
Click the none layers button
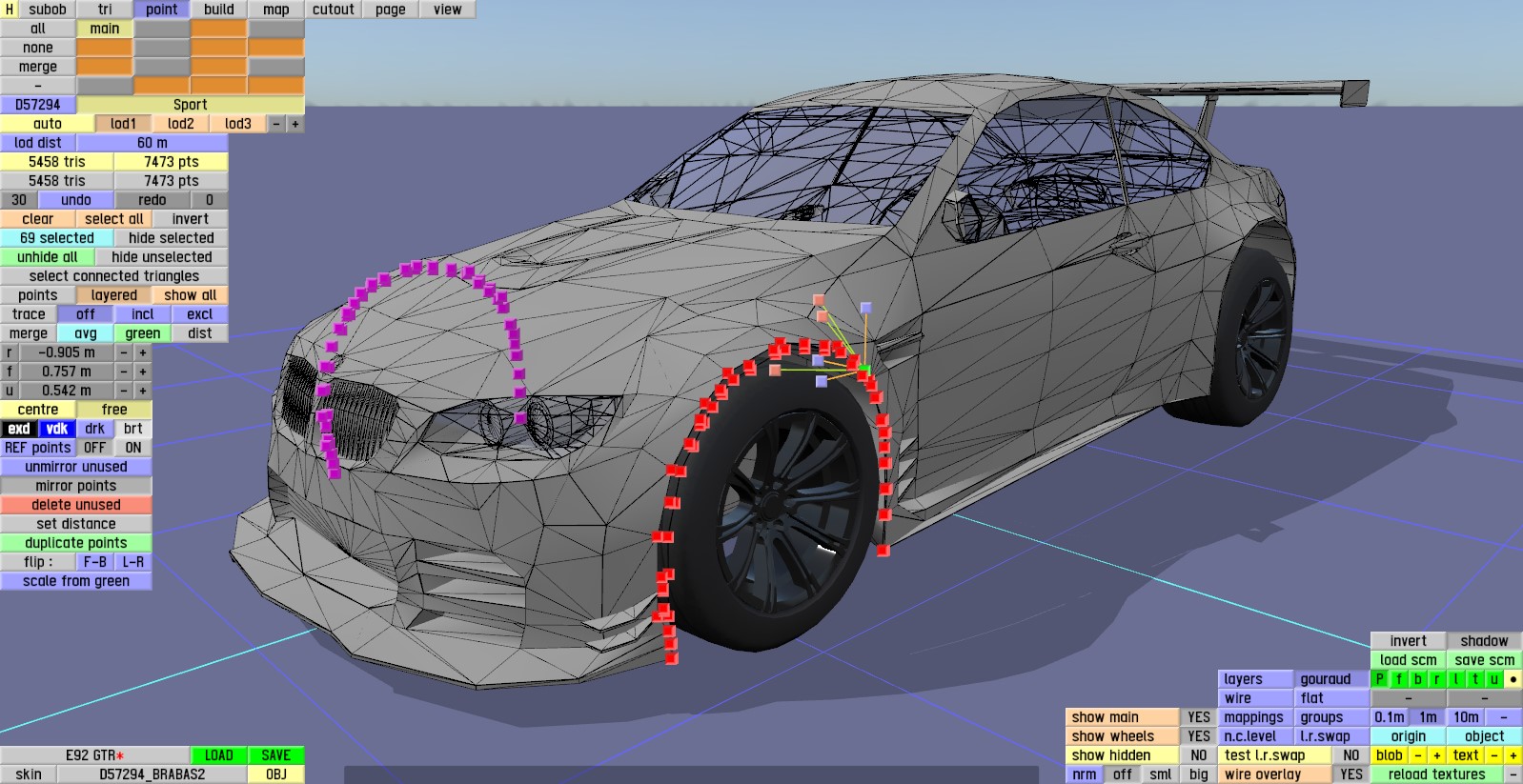click(38, 48)
